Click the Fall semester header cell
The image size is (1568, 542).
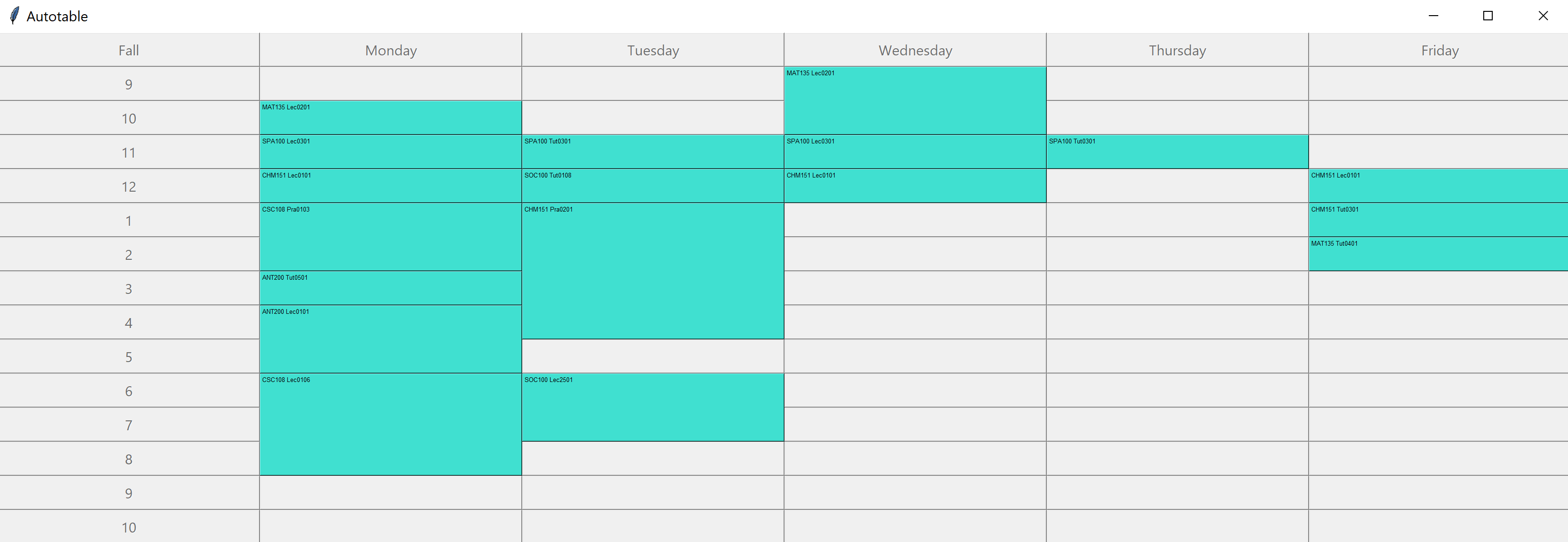(x=129, y=50)
